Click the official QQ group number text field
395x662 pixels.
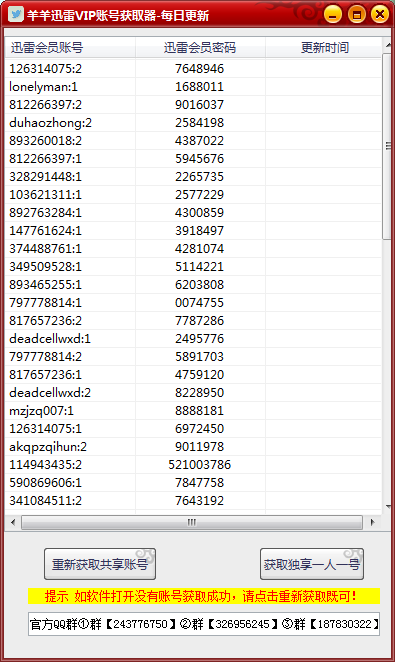click(204, 624)
